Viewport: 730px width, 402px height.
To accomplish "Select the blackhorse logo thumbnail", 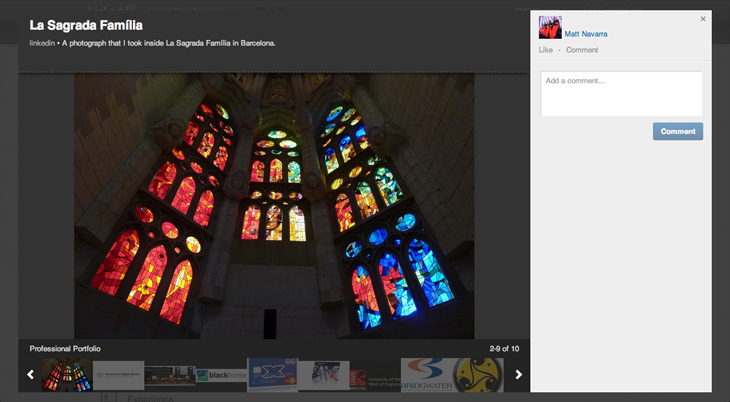I will click(x=221, y=375).
